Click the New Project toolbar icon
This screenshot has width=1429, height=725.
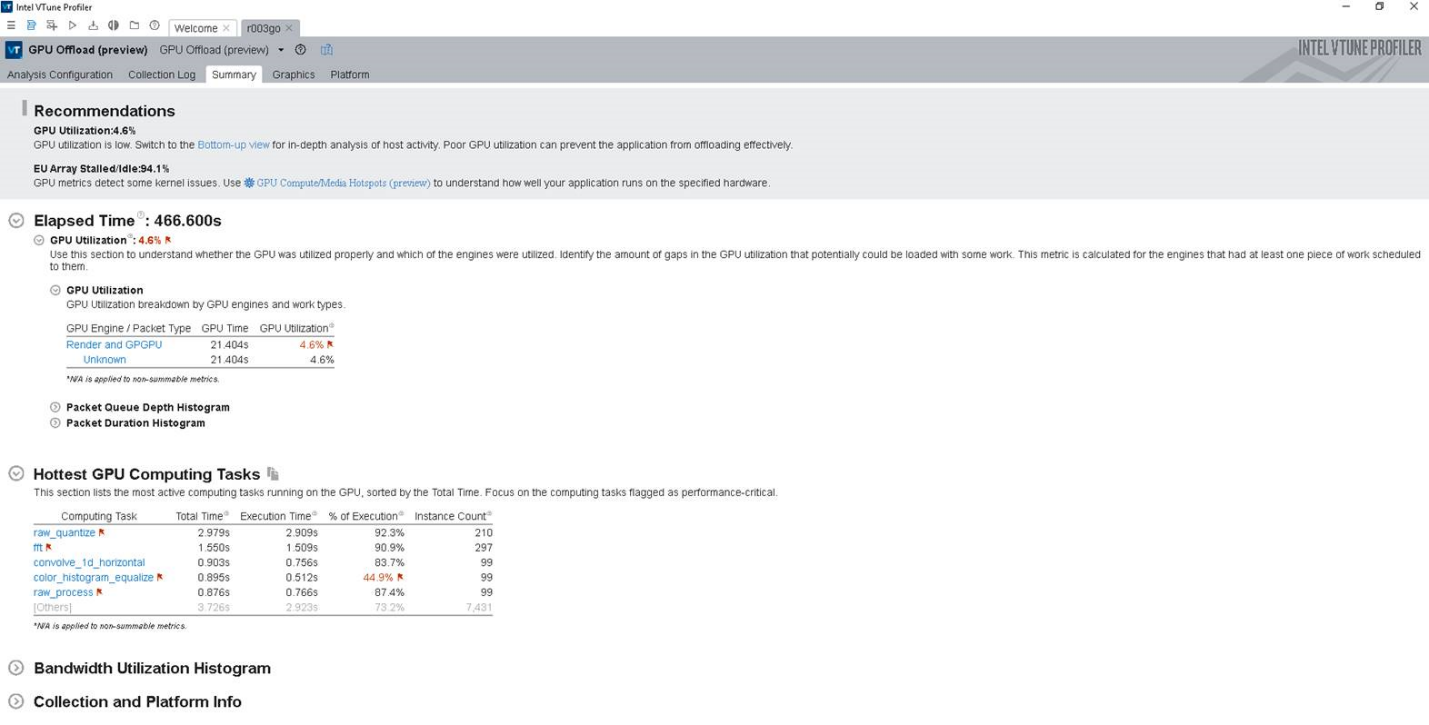(31, 26)
